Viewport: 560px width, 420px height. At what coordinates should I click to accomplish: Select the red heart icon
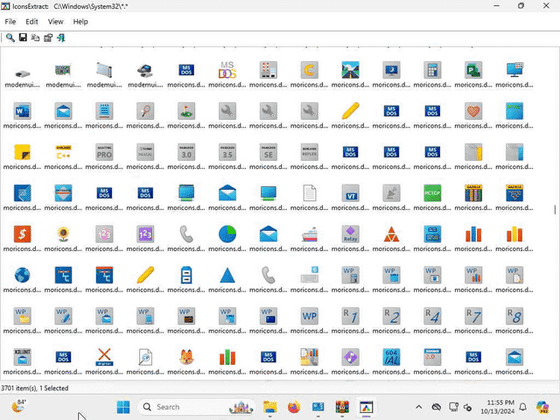473,111
